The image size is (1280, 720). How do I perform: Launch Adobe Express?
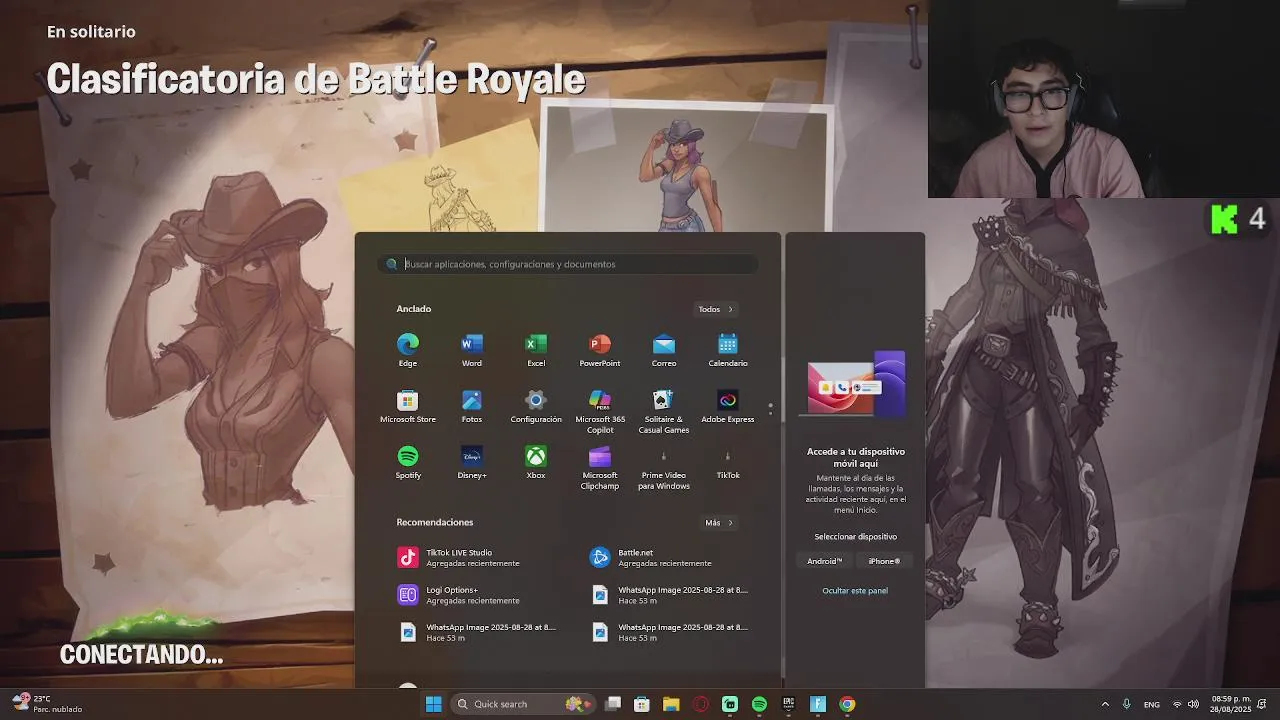(x=728, y=406)
